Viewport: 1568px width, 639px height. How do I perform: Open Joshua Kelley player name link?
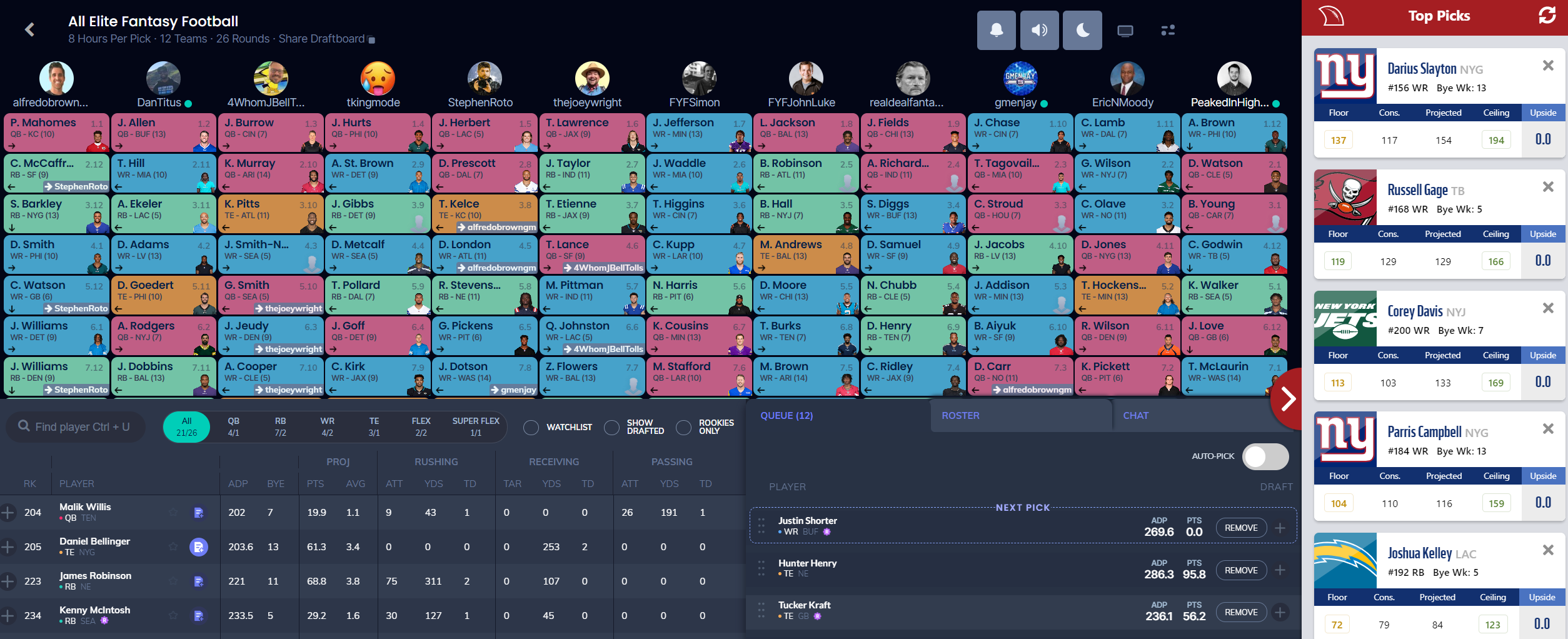tap(1420, 553)
